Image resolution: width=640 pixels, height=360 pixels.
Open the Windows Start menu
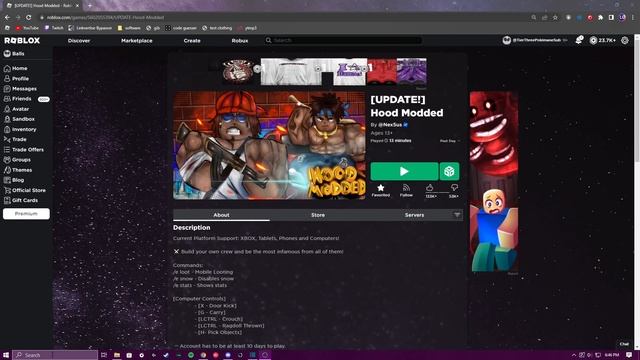pos(6,355)
